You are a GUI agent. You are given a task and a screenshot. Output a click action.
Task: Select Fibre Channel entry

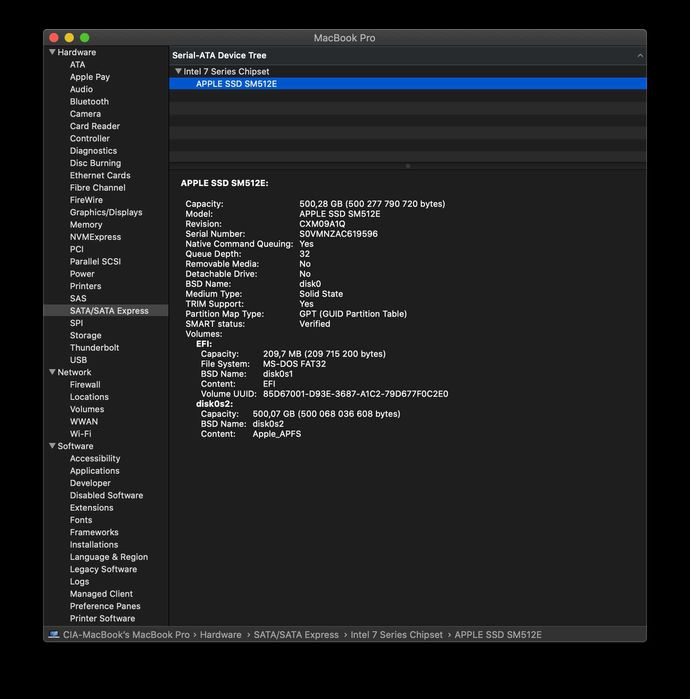(98, 188)
